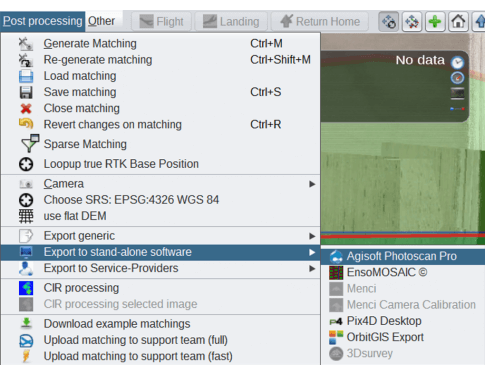Image resolution: width=485 pixels, height=375 pixels.
Task: Click the green plus toolbar icon
Action: 435,22
